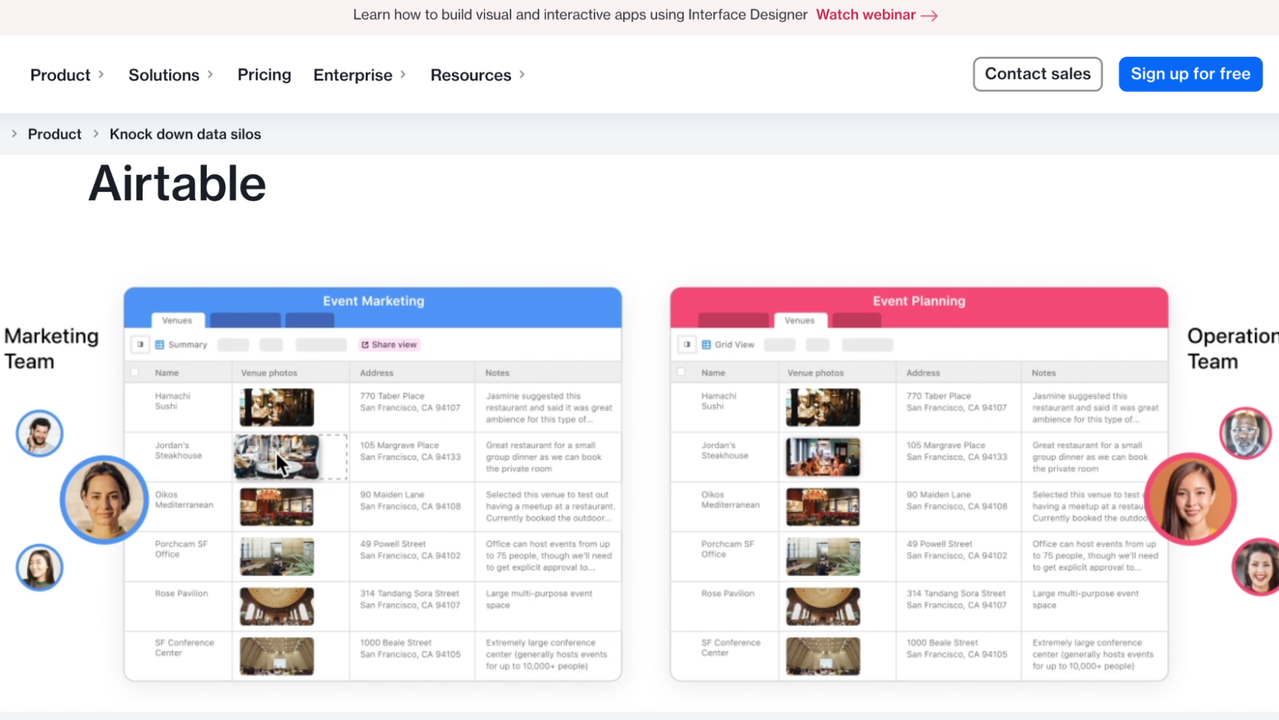Click the bearded man avatar under Marketing Team
The image size is (1279, 720).
click(x=40, y=434)
